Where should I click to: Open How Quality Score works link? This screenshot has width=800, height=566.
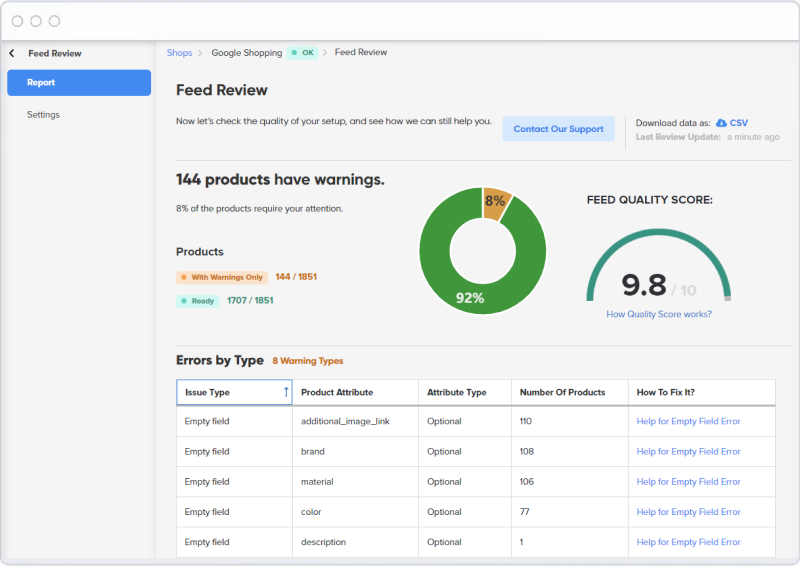(658, 314)
